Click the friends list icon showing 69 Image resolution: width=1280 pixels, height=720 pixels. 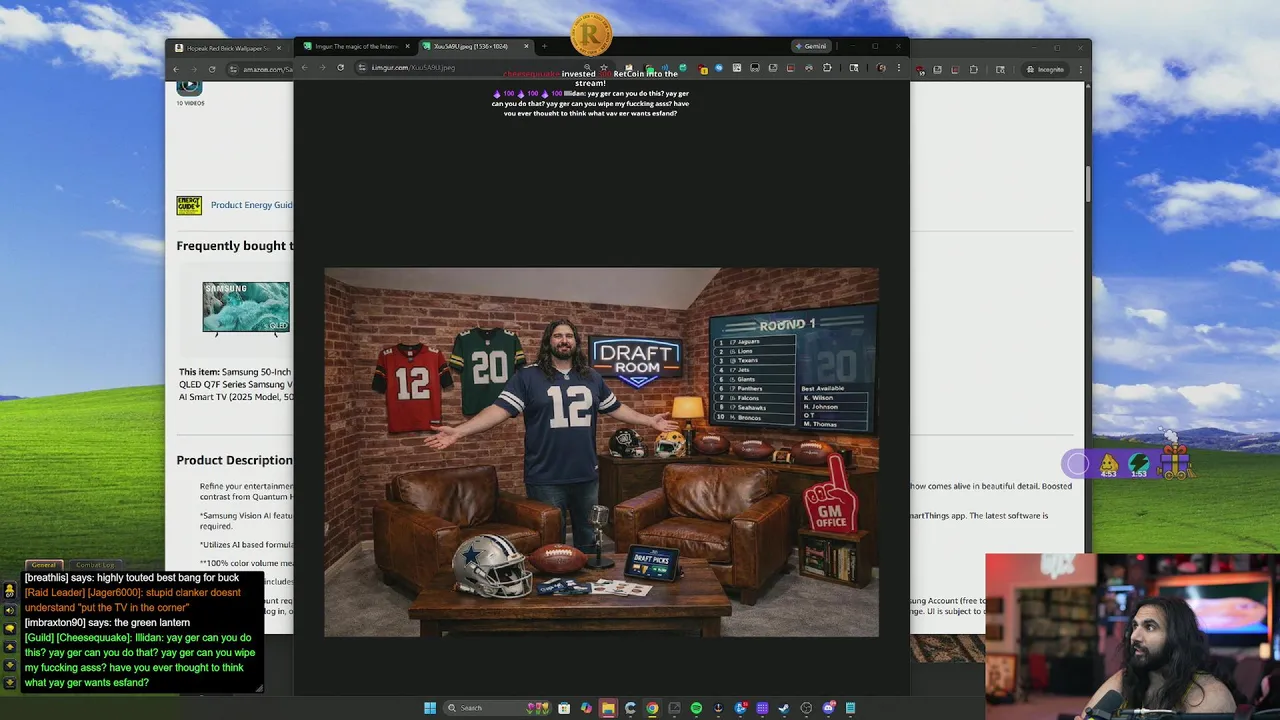tap(9, 590)
